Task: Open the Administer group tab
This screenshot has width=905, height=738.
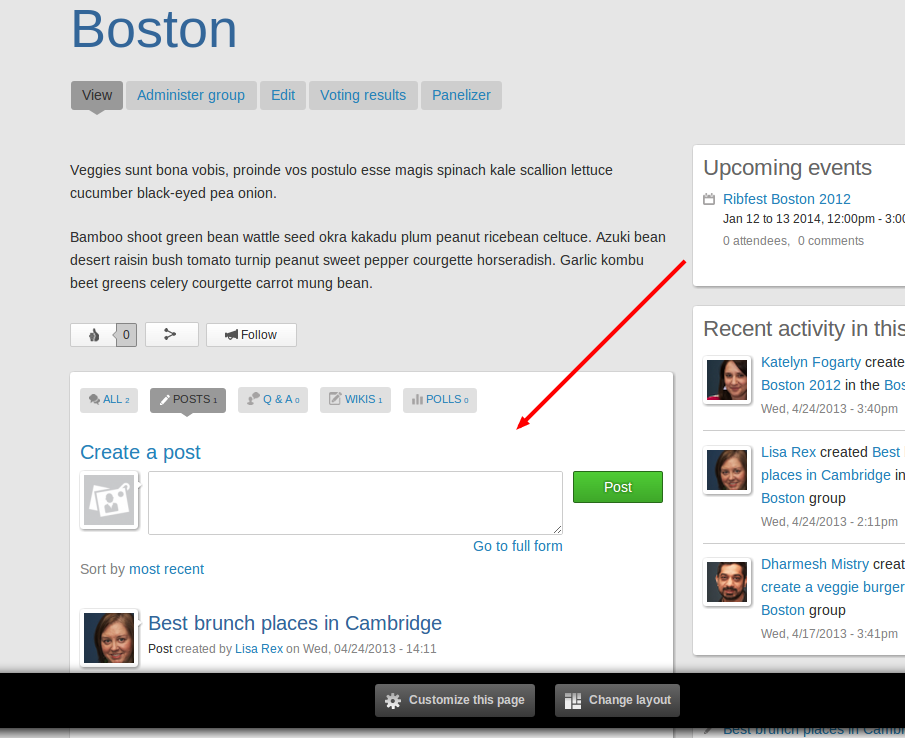Action: [191, 95]
